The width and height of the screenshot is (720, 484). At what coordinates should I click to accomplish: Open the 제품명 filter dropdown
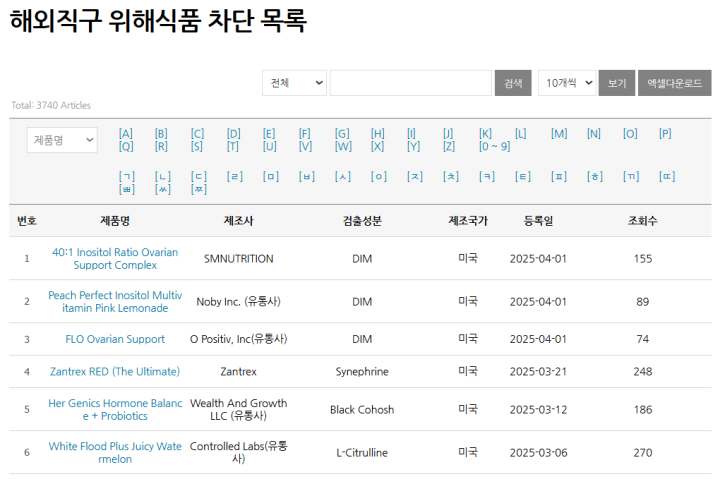pos(62,140)
